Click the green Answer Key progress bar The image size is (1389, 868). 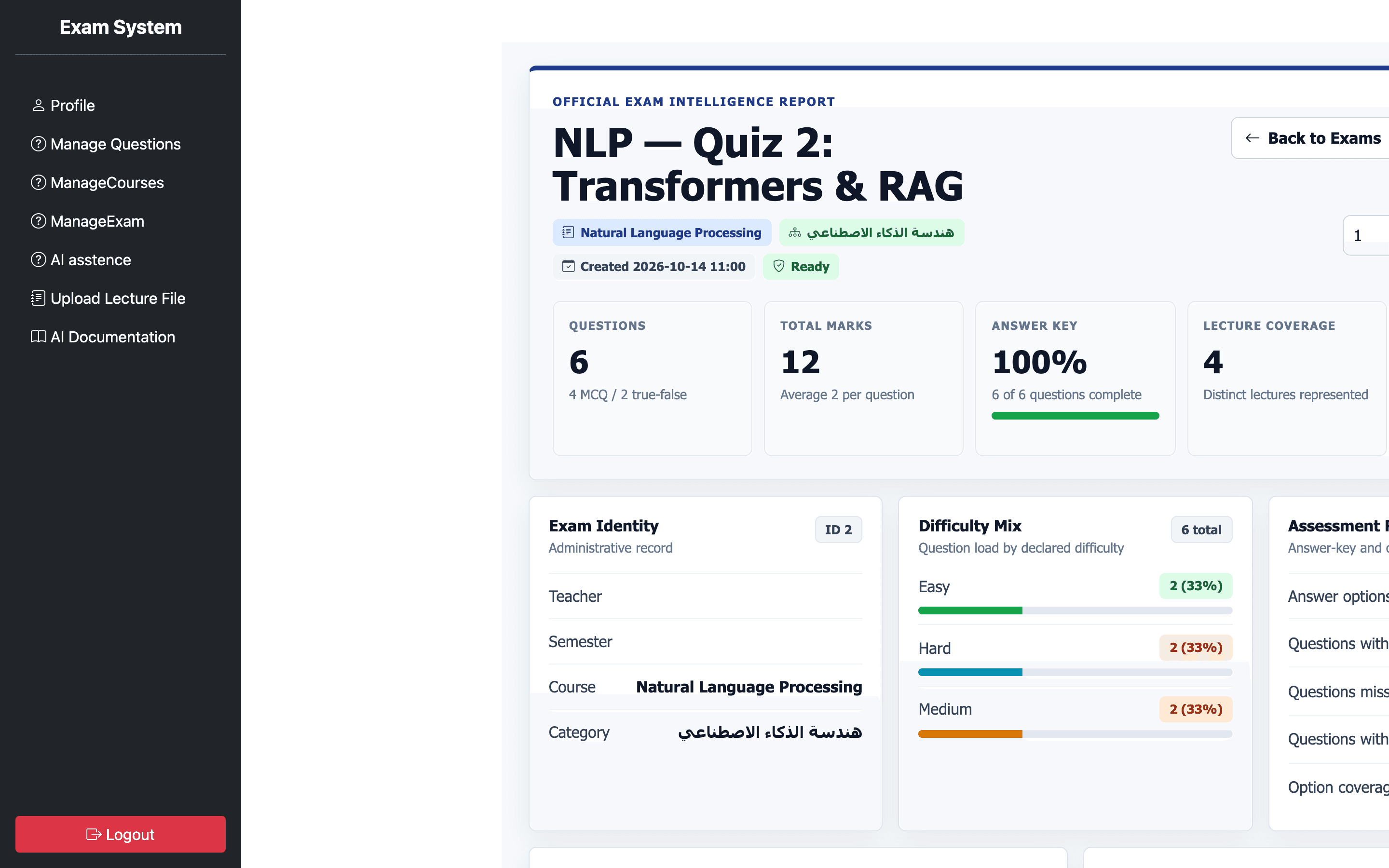(1075, 416)
